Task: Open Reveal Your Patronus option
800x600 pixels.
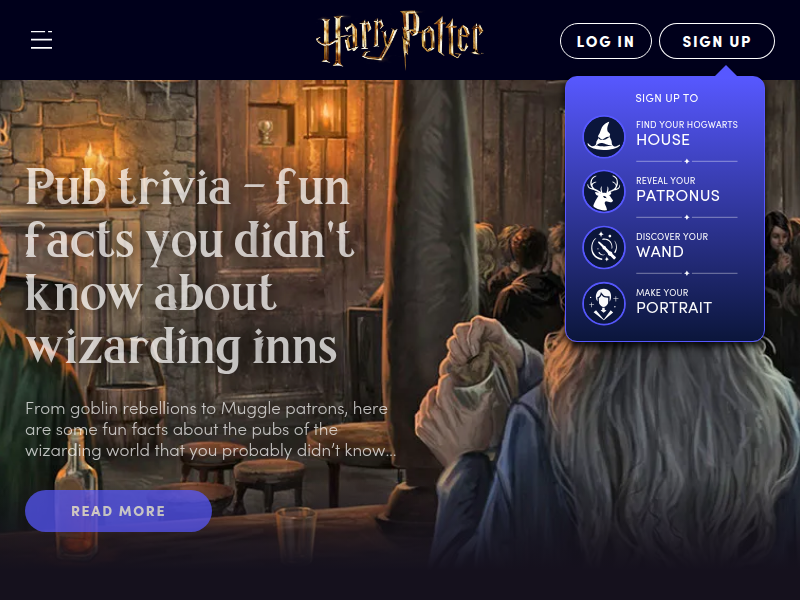Action: tap(678, 189)
